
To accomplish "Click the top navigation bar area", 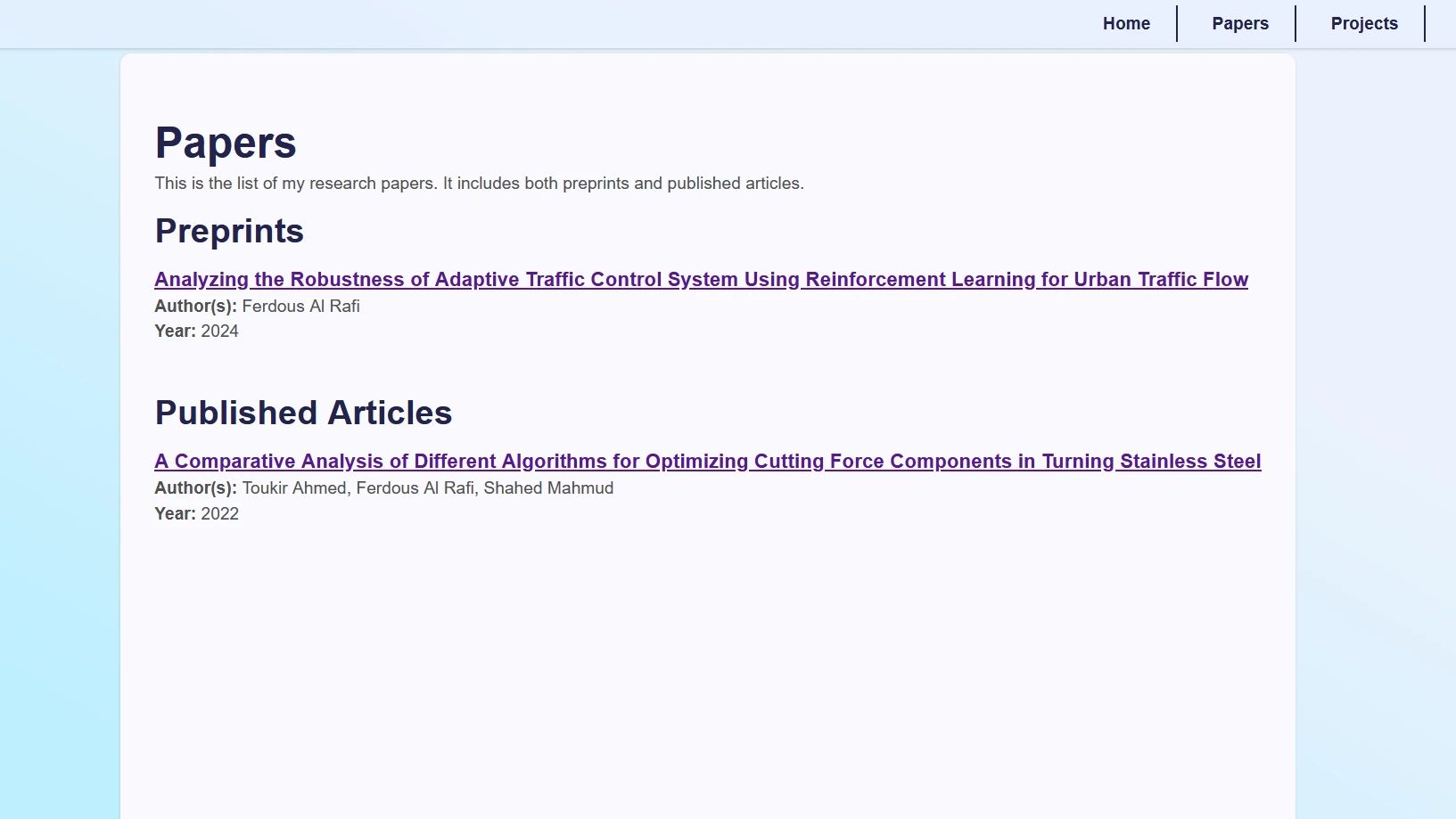I will (x=535, y=23).
